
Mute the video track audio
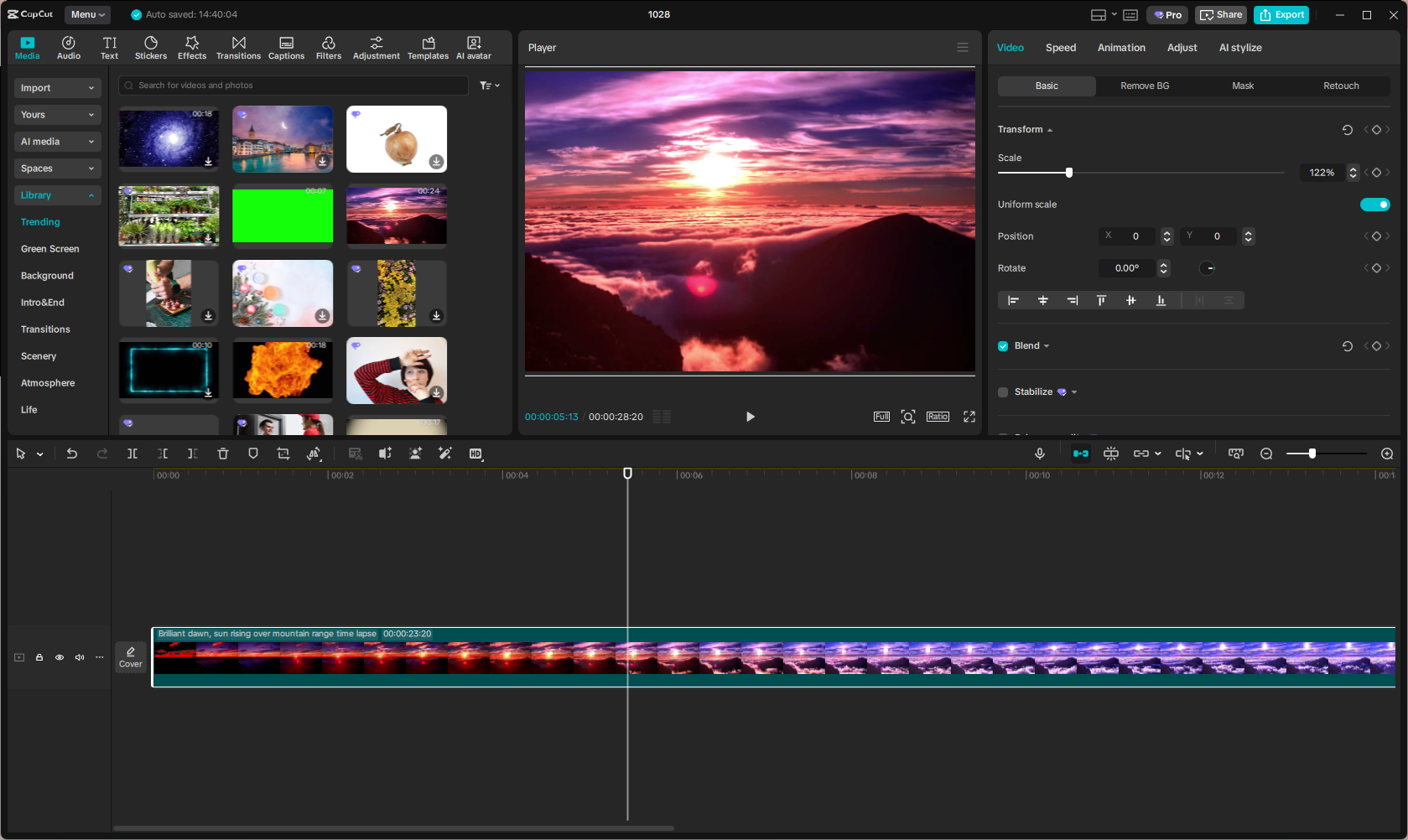point(80,657)
